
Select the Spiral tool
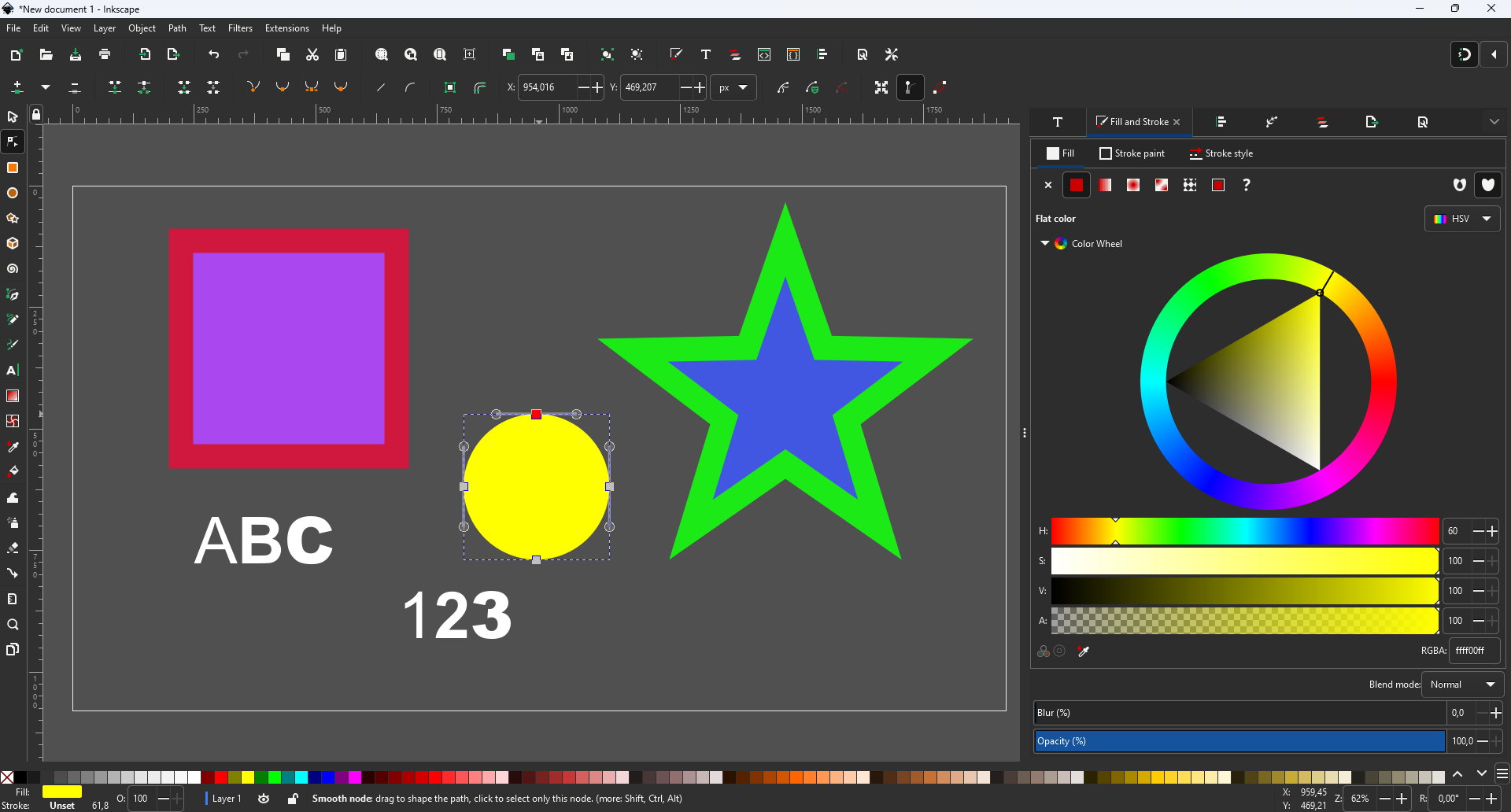click(13, 268)
